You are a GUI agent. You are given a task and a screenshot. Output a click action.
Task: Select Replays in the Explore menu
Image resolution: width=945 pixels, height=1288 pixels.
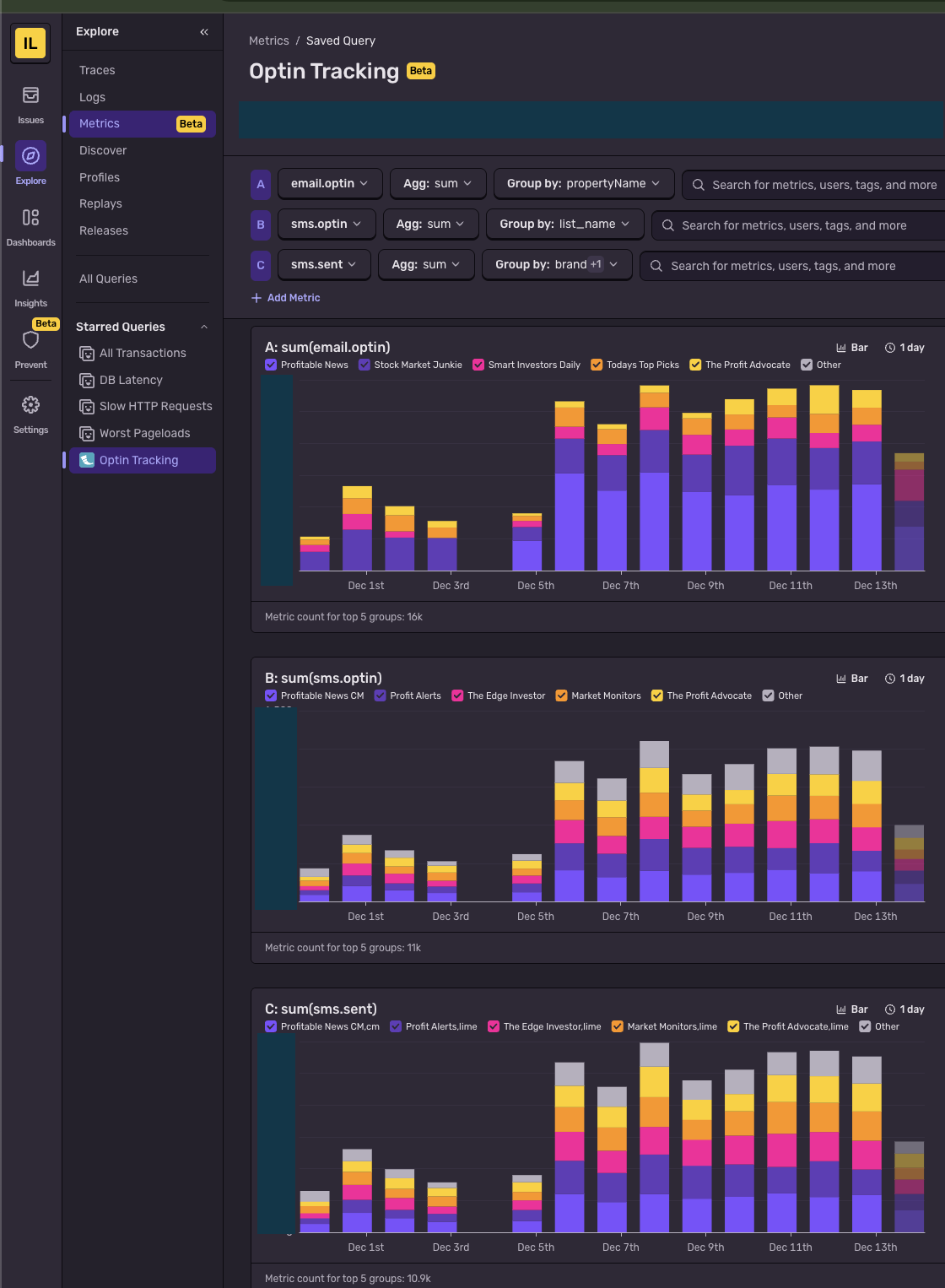[100, 203]
